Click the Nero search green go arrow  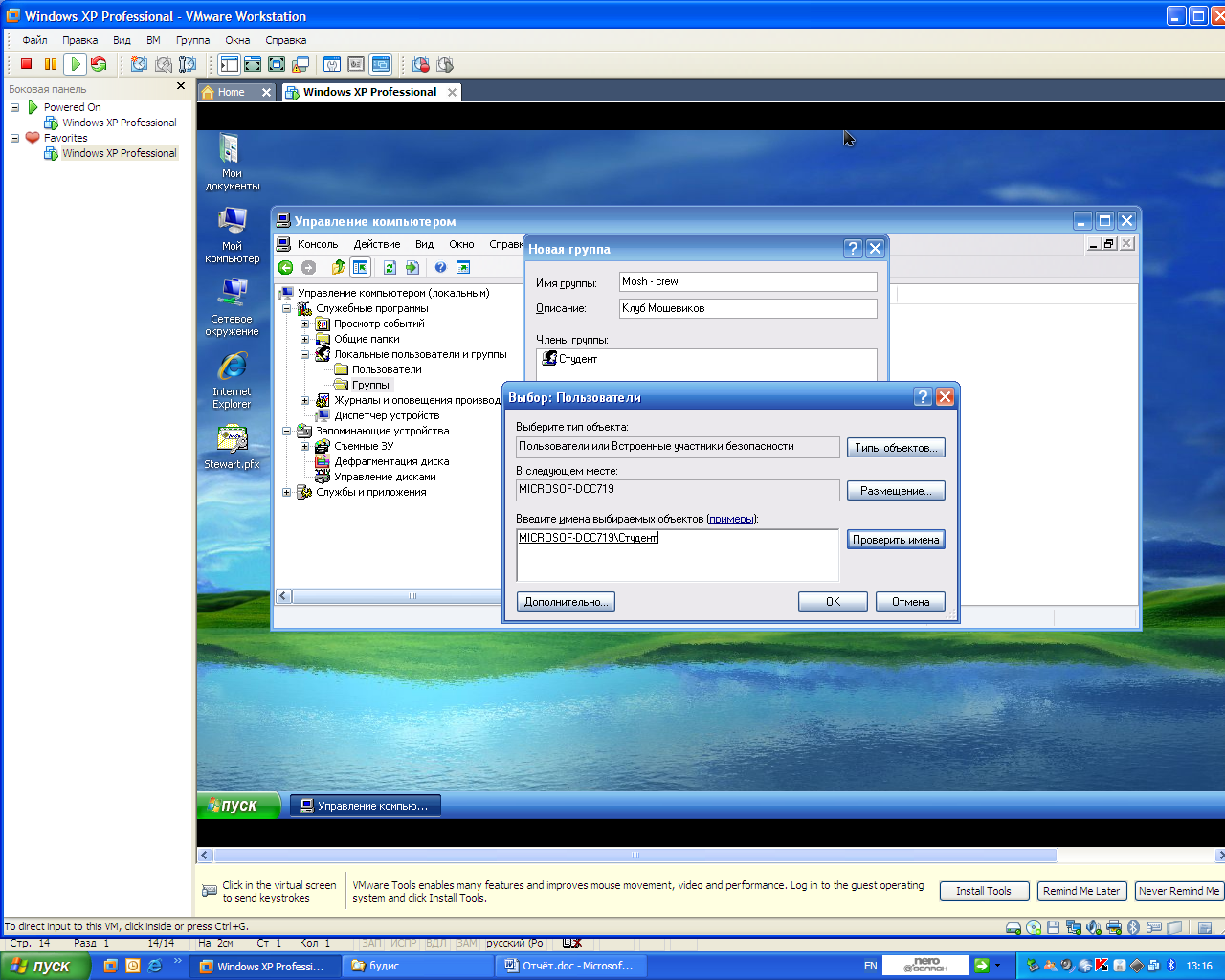[981, 966]
